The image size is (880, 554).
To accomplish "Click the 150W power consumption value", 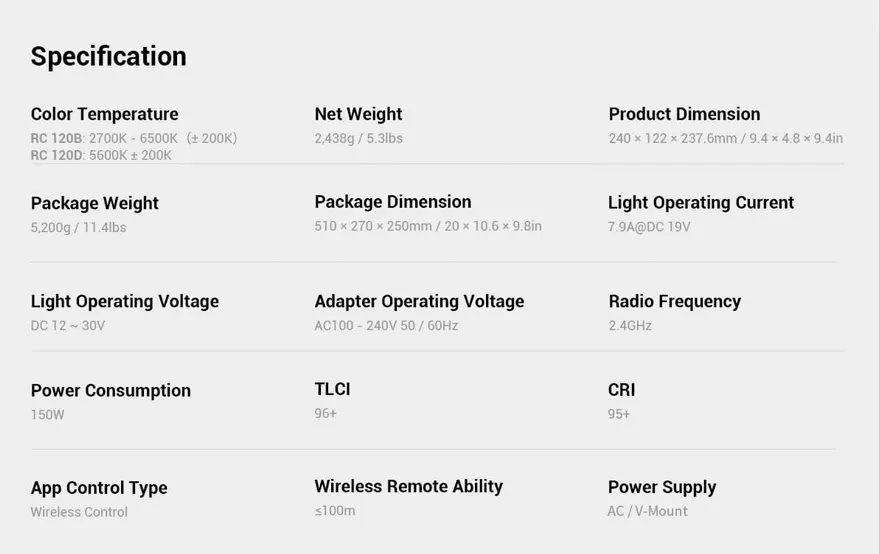I will click(47, 415).
